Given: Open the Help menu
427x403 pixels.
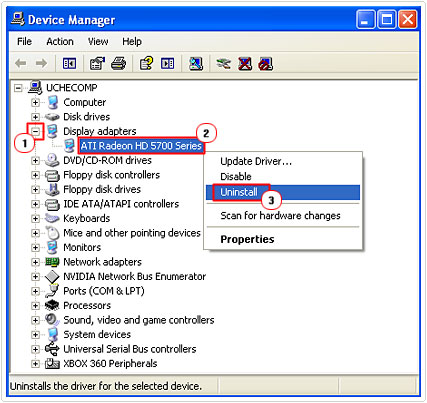Looking at the screenshot, I should tap(132, 42).
